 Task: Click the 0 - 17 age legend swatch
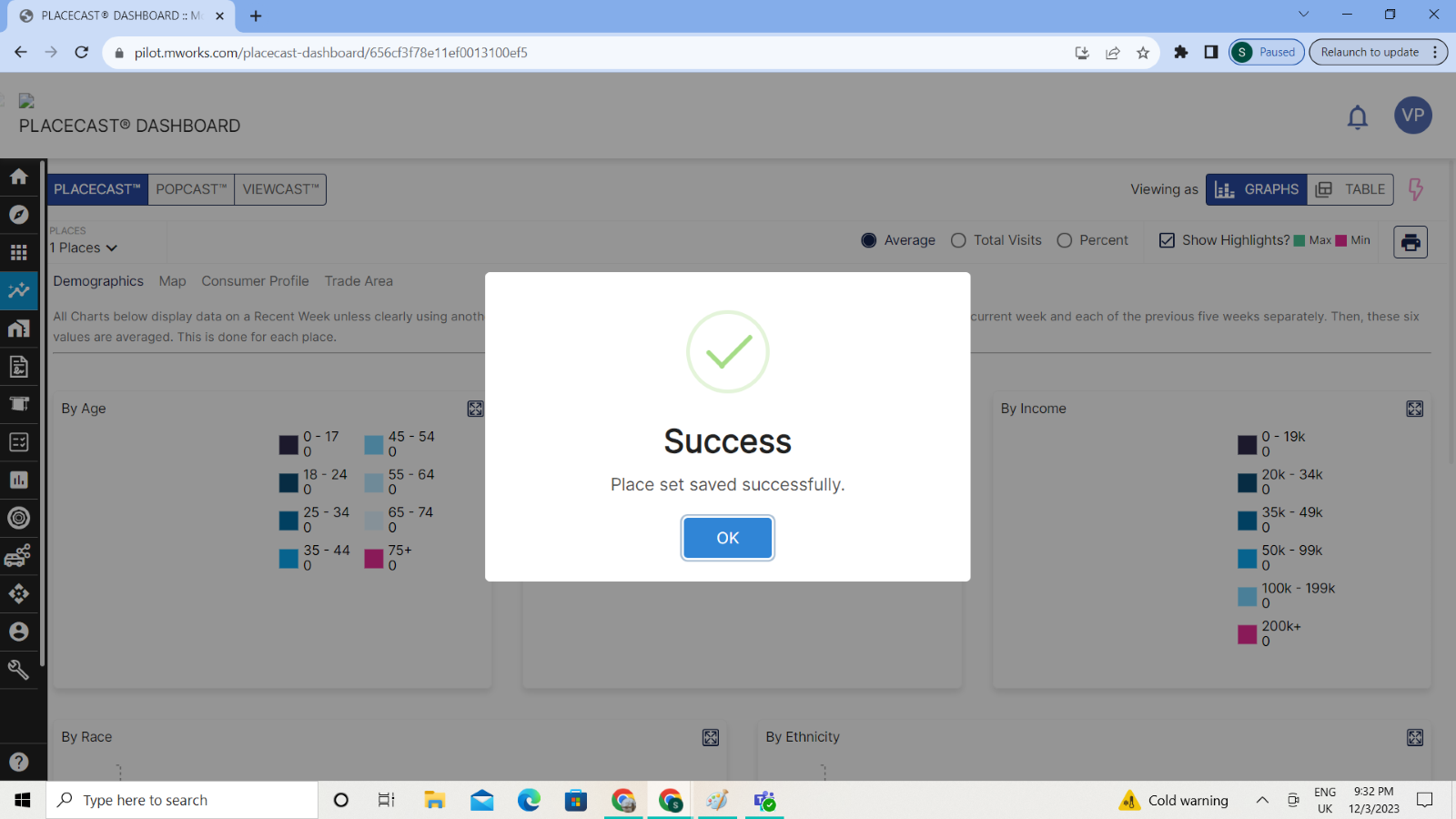point(288,445)
